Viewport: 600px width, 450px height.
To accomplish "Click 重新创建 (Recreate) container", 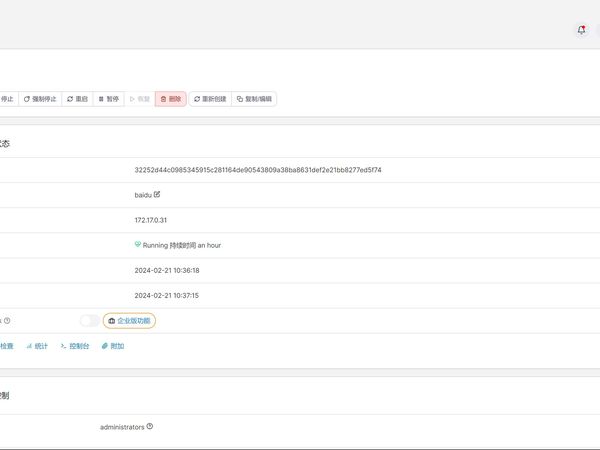I will (x=210, y=99).
